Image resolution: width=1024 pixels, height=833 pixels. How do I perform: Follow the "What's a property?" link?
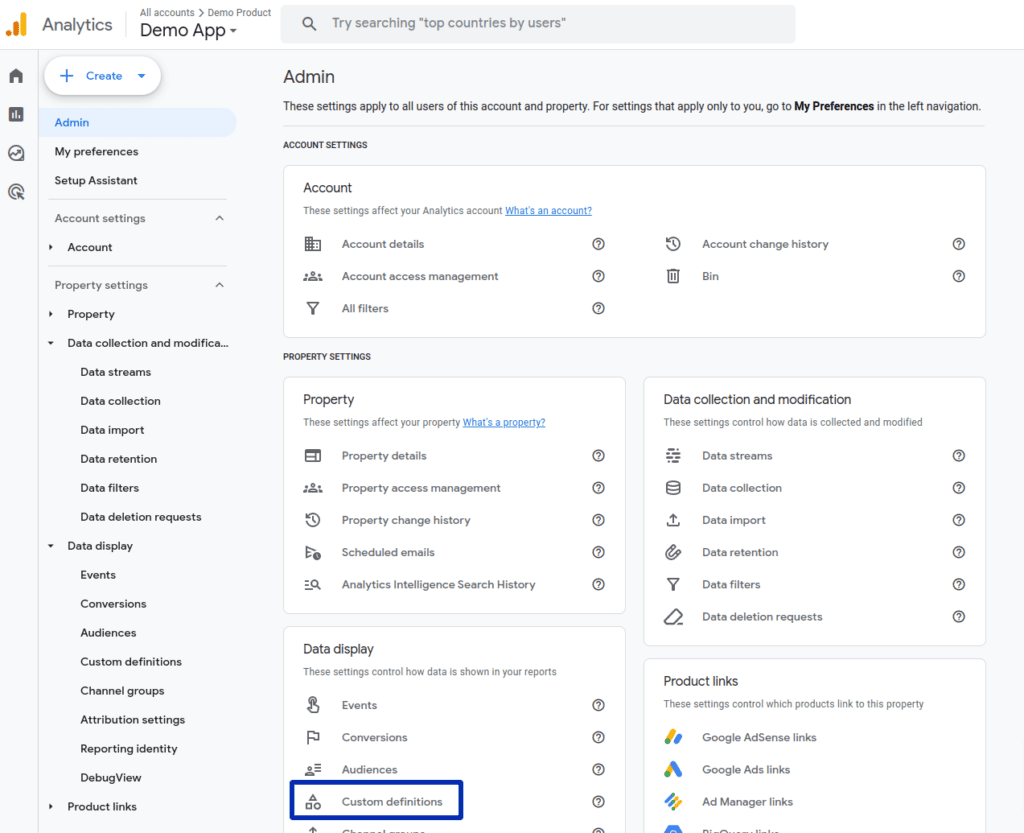point(504,422)
